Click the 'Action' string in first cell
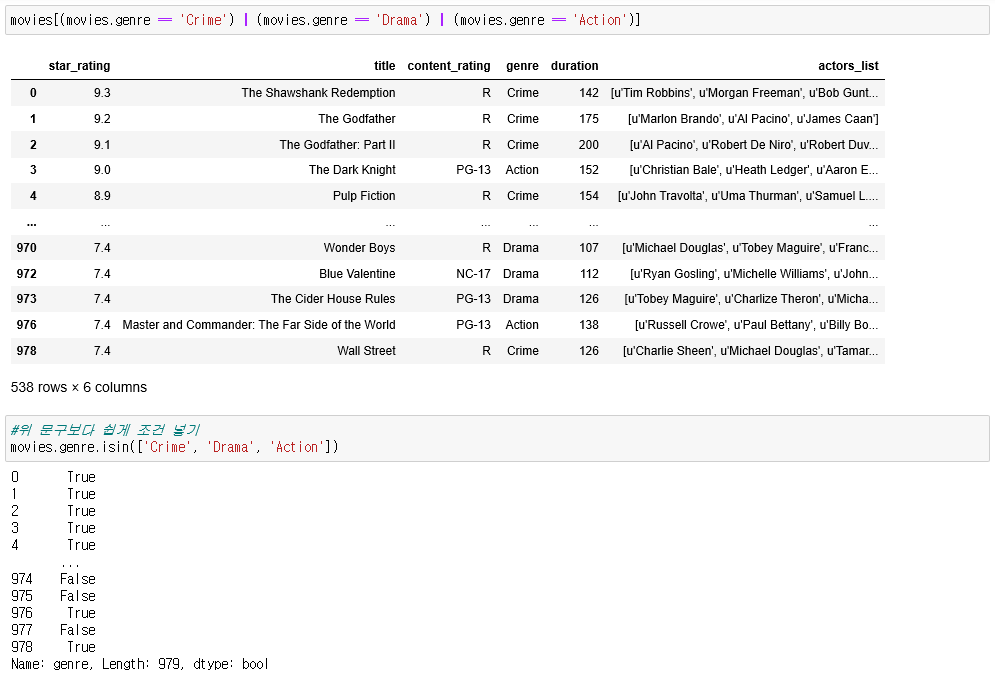 600,20
